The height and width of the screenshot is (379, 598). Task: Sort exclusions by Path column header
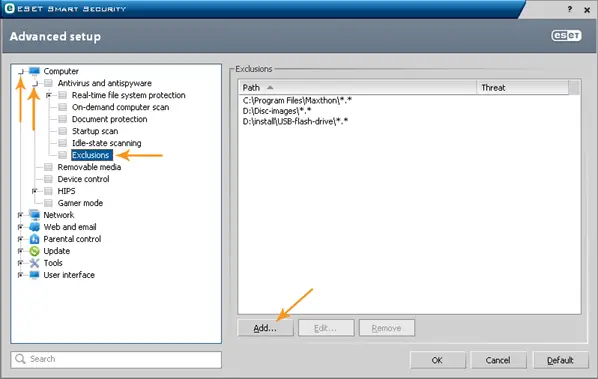pyautogui.click(x=357, y=88)
